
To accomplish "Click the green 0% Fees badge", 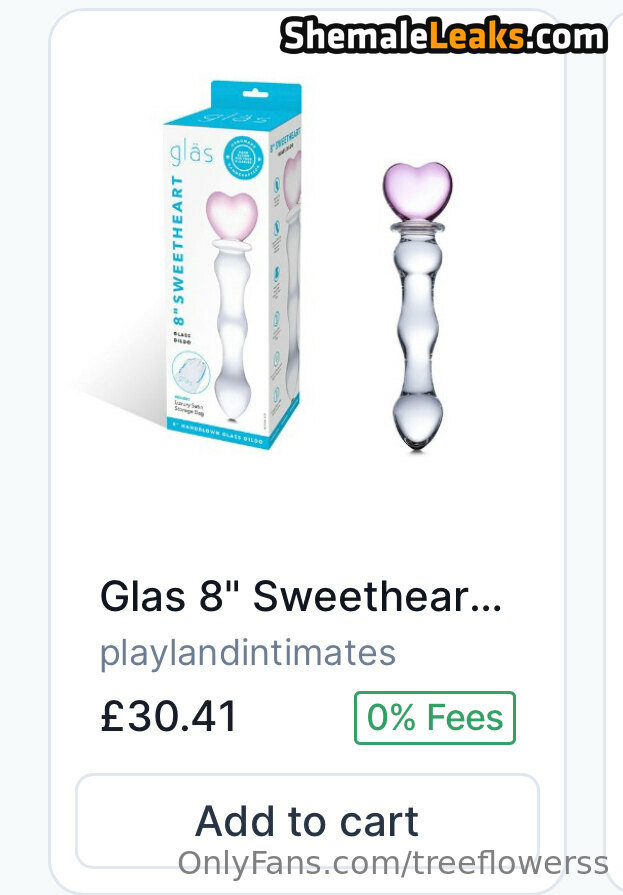I will 435,717.
